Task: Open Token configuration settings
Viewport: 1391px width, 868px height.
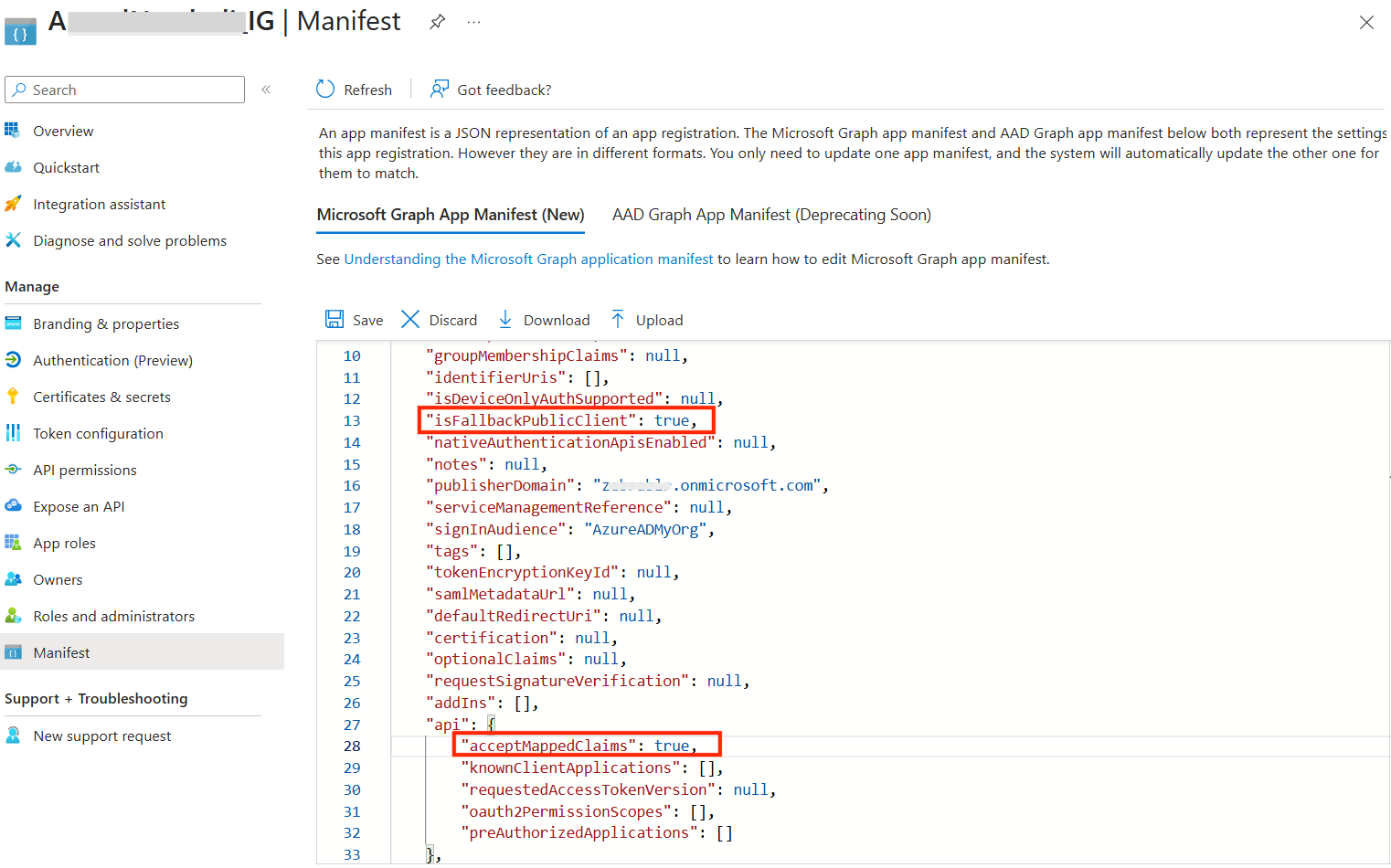Action: 98,432
